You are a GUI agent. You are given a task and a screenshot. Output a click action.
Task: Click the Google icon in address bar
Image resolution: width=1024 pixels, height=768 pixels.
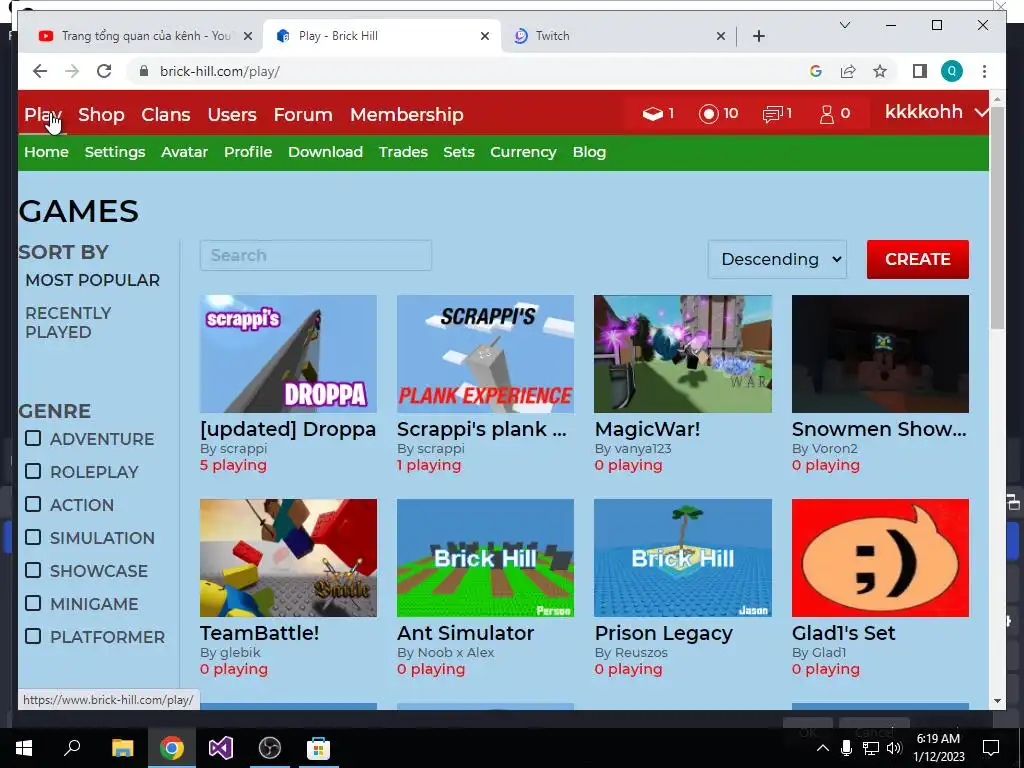[816, 71]
